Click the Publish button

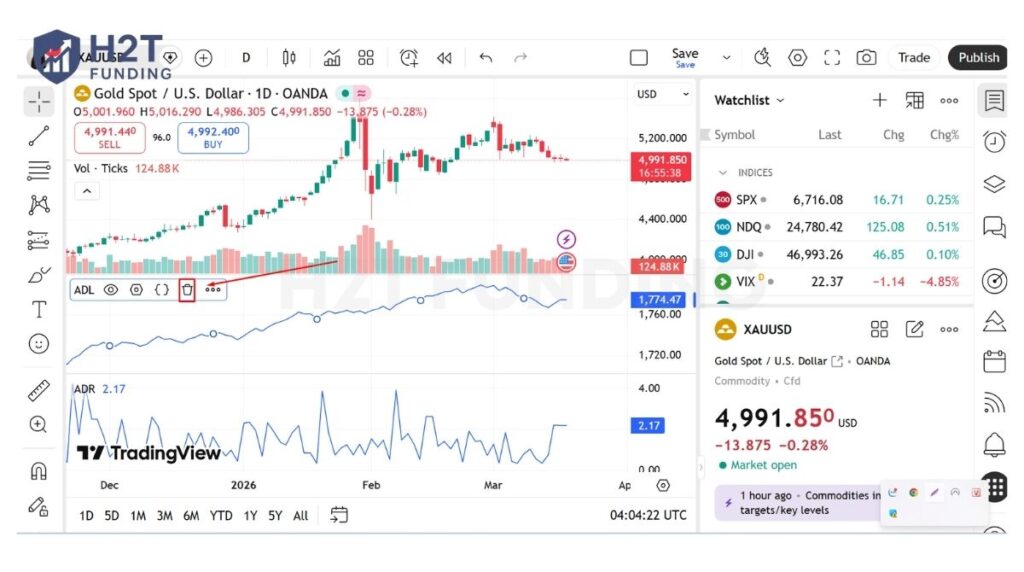[x=977, y=58]
